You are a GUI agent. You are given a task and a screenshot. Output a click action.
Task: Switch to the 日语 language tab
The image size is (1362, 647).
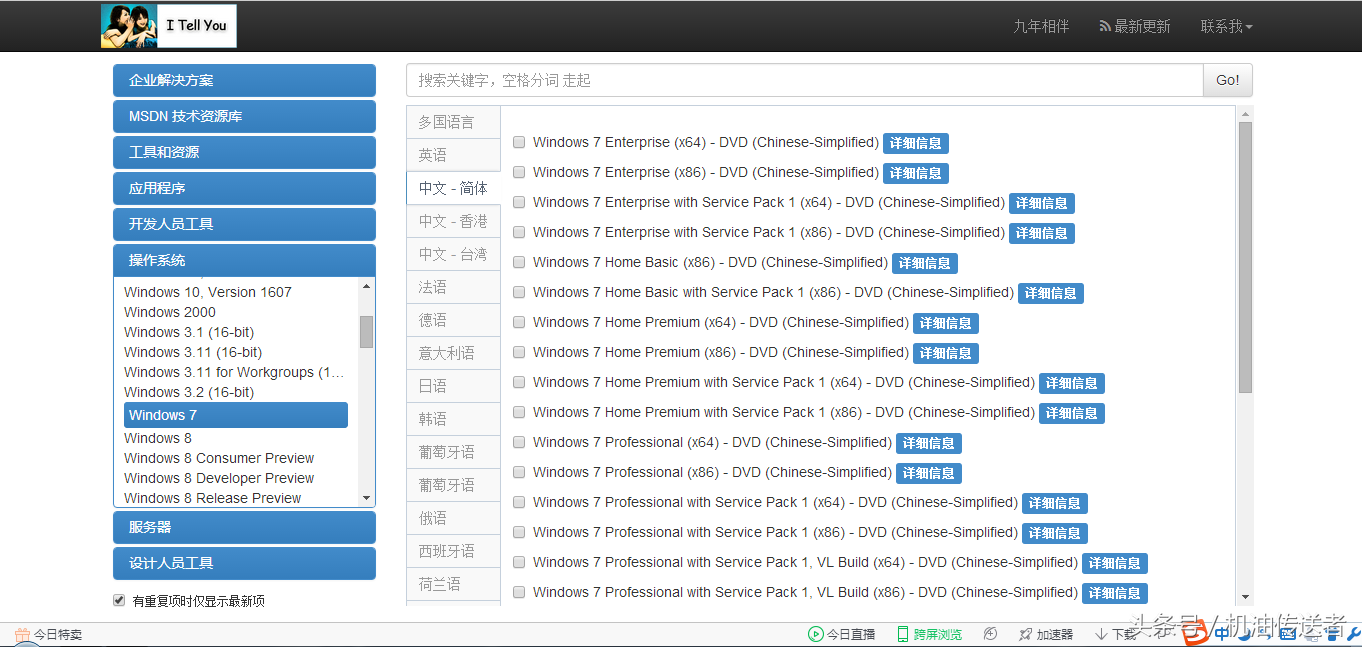(x=453, y=386)
